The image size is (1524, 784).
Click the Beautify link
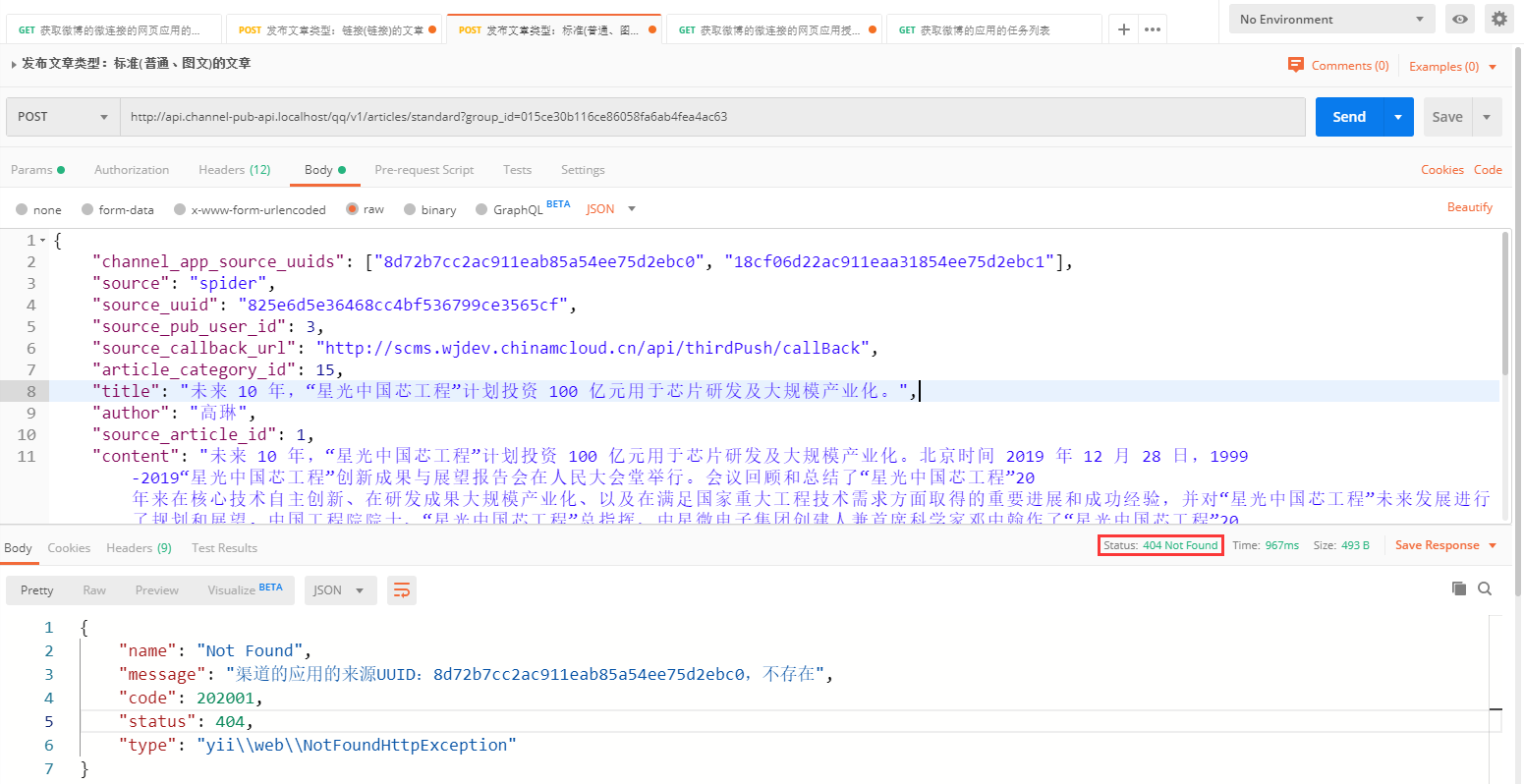pos(1469,207)
